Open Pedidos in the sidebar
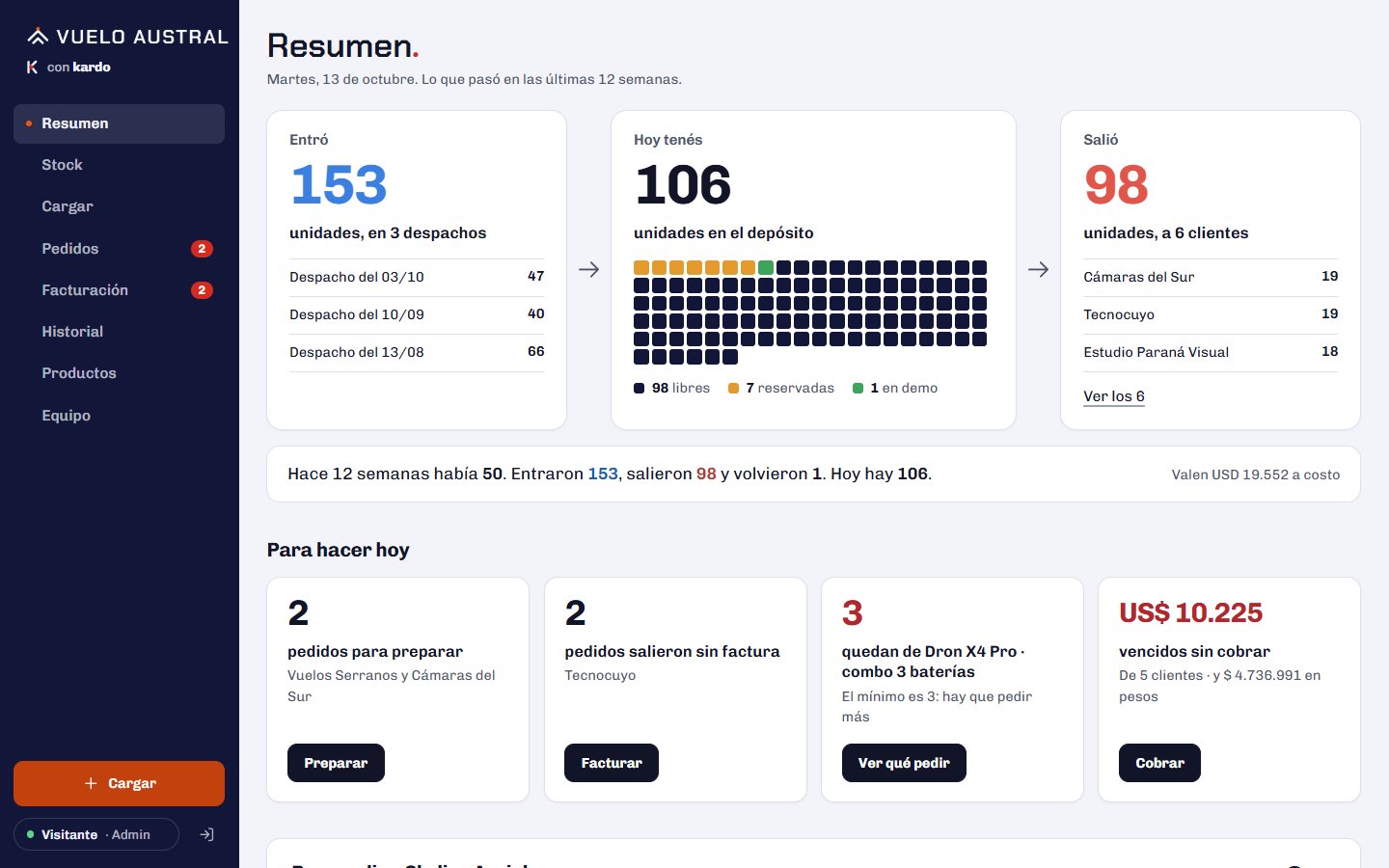The image size is (1389, 868). pyautogui.click(x=119, y=249)
